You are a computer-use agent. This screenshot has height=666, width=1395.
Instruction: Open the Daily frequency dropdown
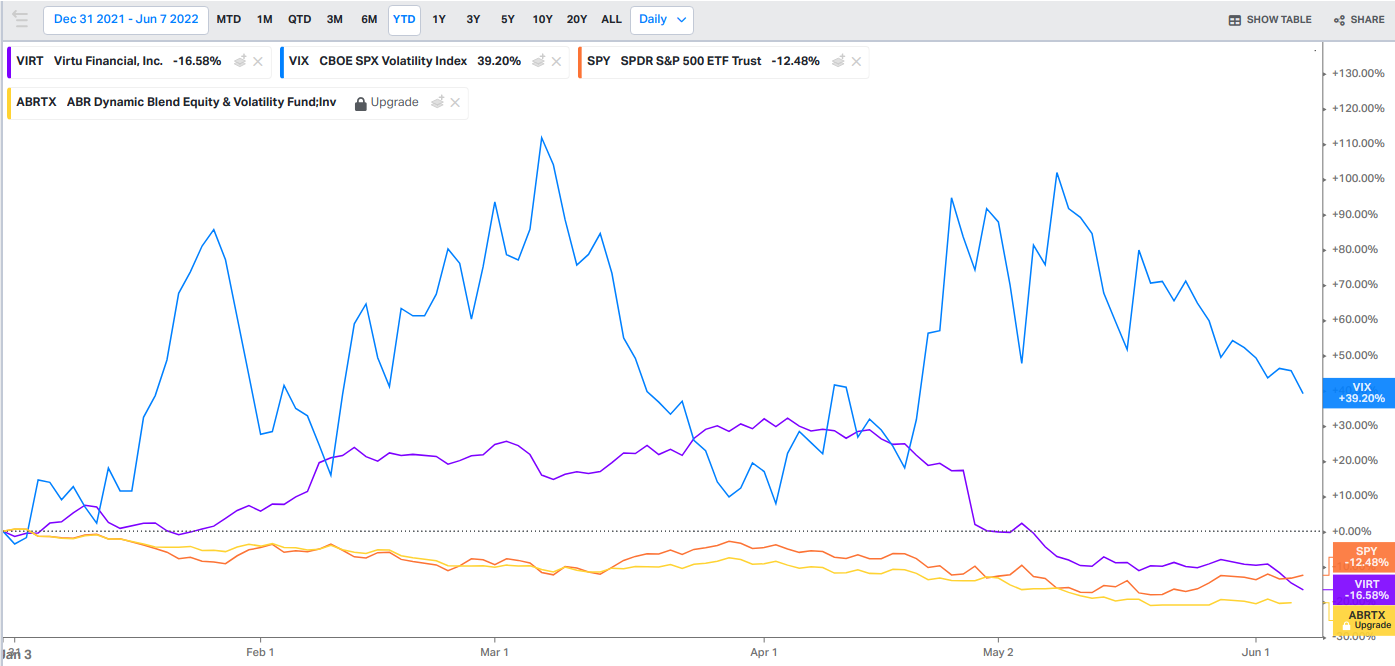(x=661, y=19)
